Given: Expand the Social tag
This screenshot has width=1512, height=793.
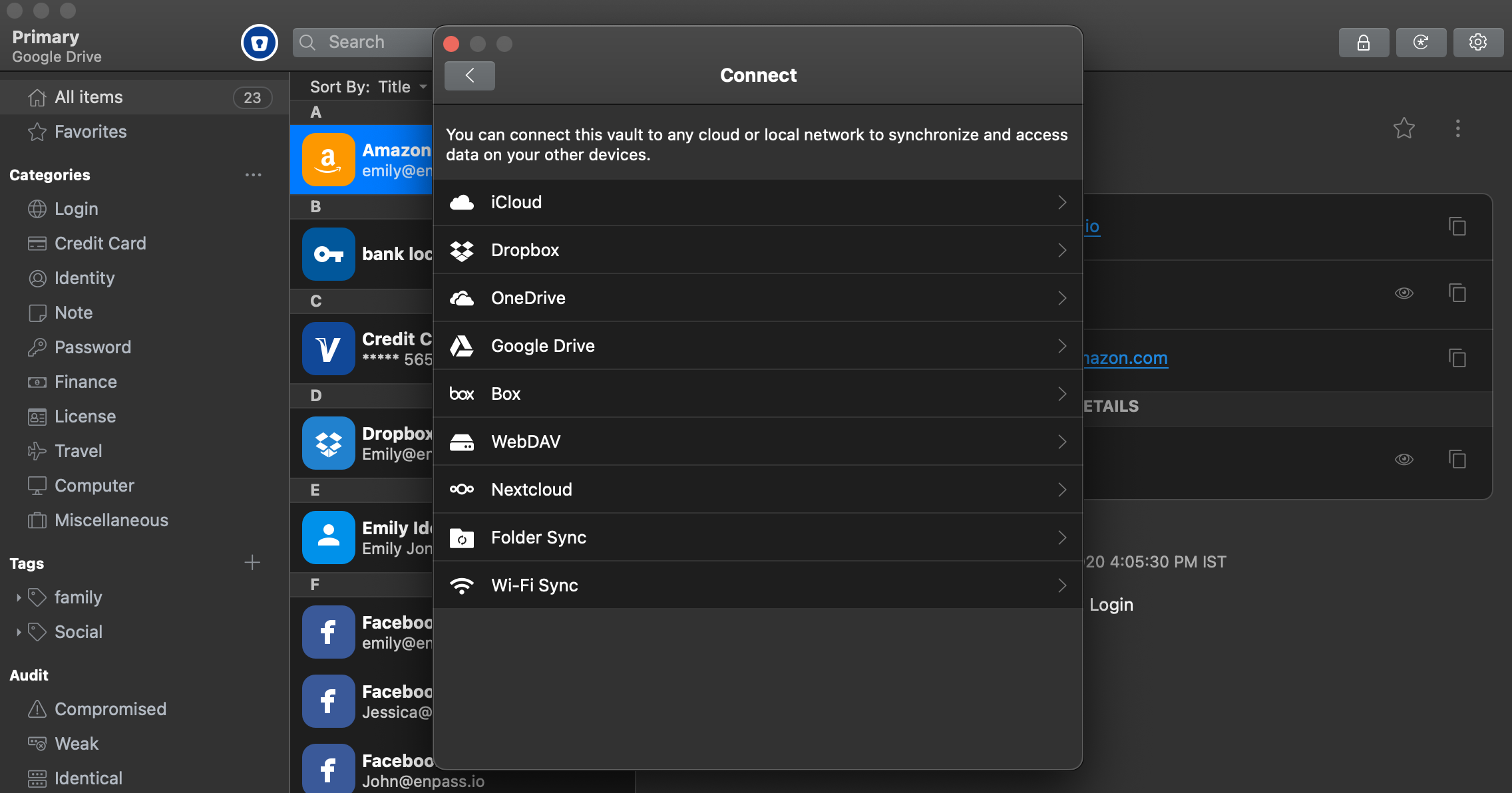Looking at the screenshot, I should 19,632.
